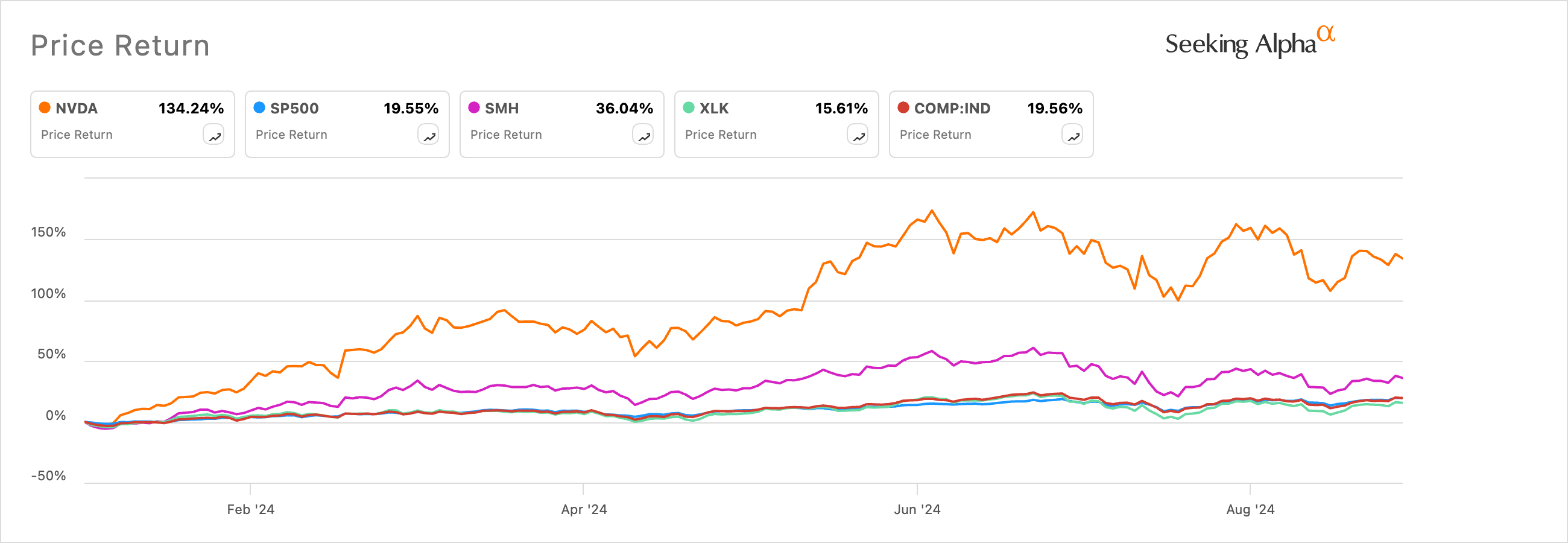
Task: Click the red COMP:IND color dot
Action: (903, 108)
